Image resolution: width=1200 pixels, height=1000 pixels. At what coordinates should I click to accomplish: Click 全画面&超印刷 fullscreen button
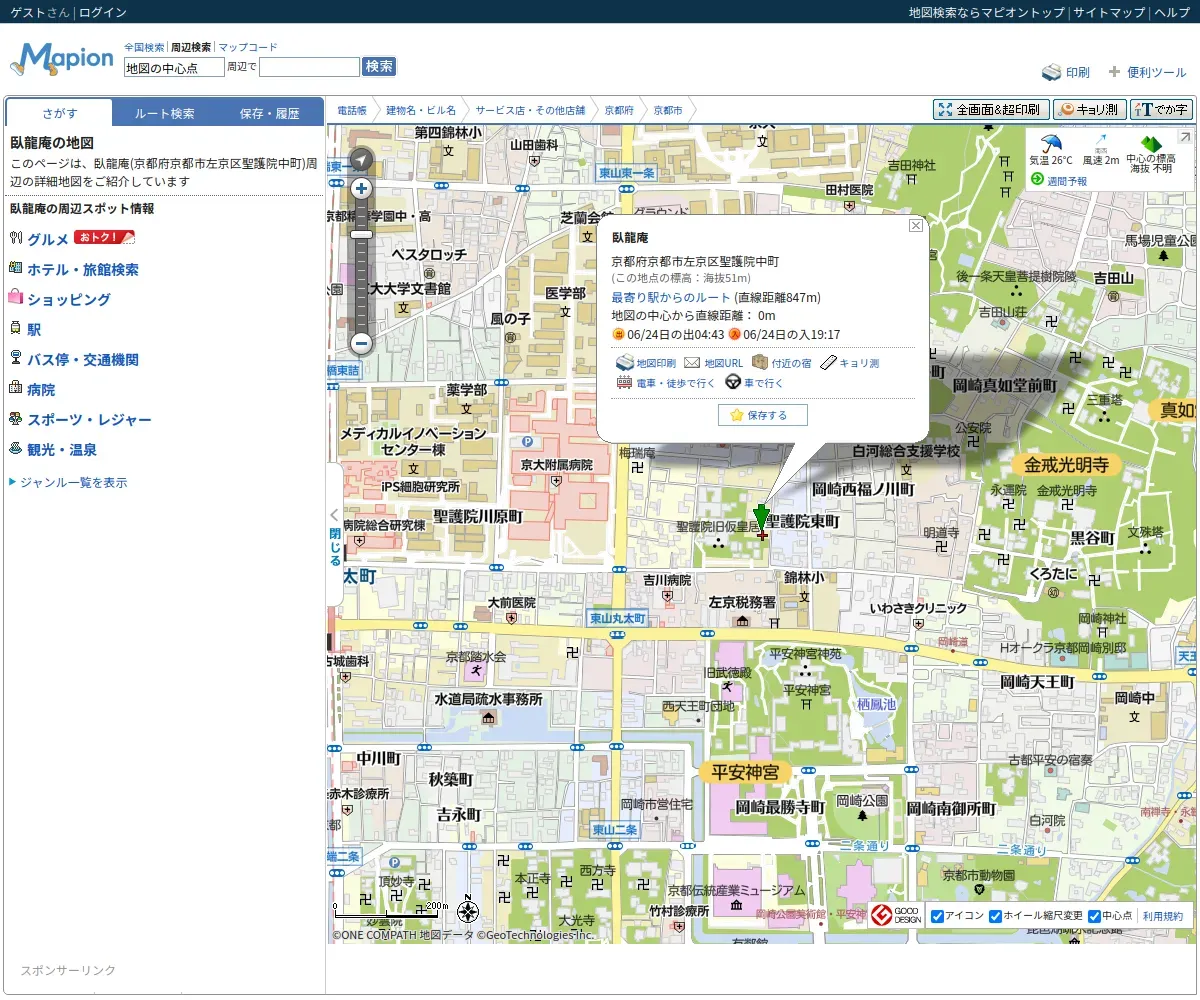click(x=990, y=110)
